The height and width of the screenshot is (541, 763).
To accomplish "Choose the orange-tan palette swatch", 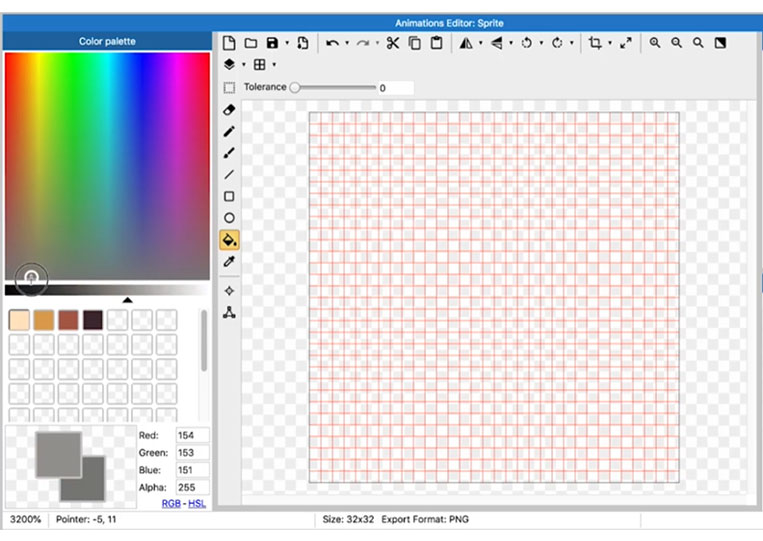I will coord(44,320).
